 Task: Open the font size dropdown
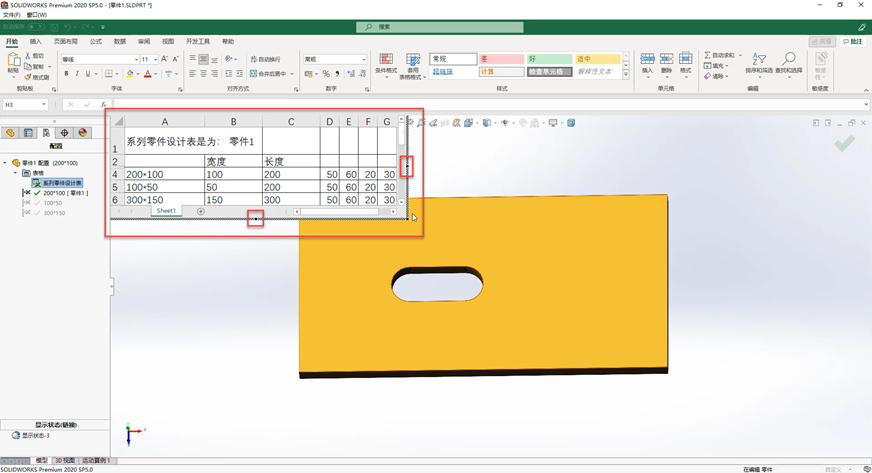tap(153, 59)
